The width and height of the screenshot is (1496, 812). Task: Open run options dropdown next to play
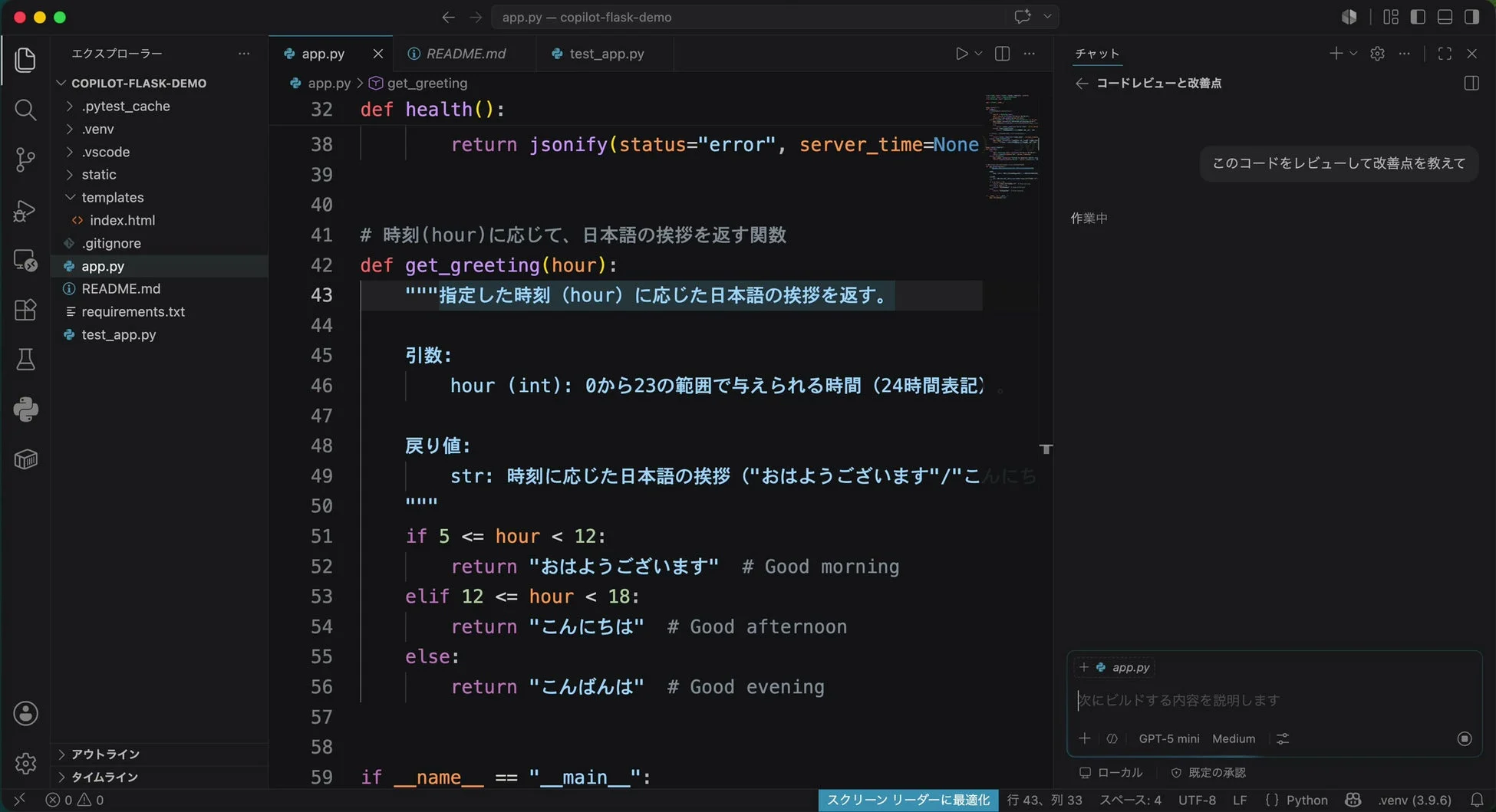tap(978, 54)
